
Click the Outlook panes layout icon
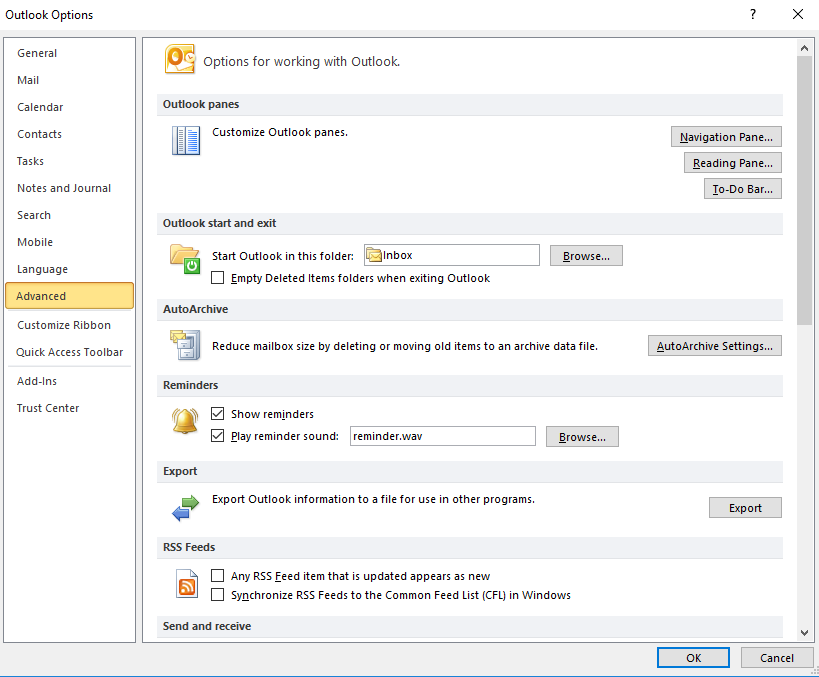(x=186, y=141)
